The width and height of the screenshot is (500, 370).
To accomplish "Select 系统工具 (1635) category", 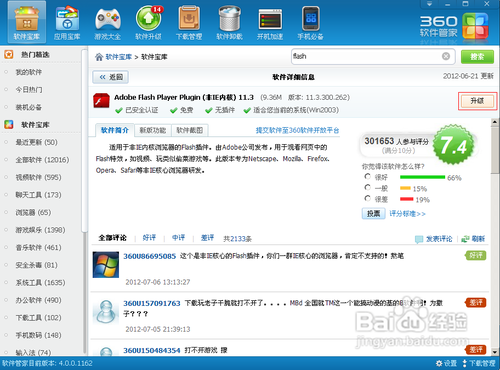I will tap(40, 283).
